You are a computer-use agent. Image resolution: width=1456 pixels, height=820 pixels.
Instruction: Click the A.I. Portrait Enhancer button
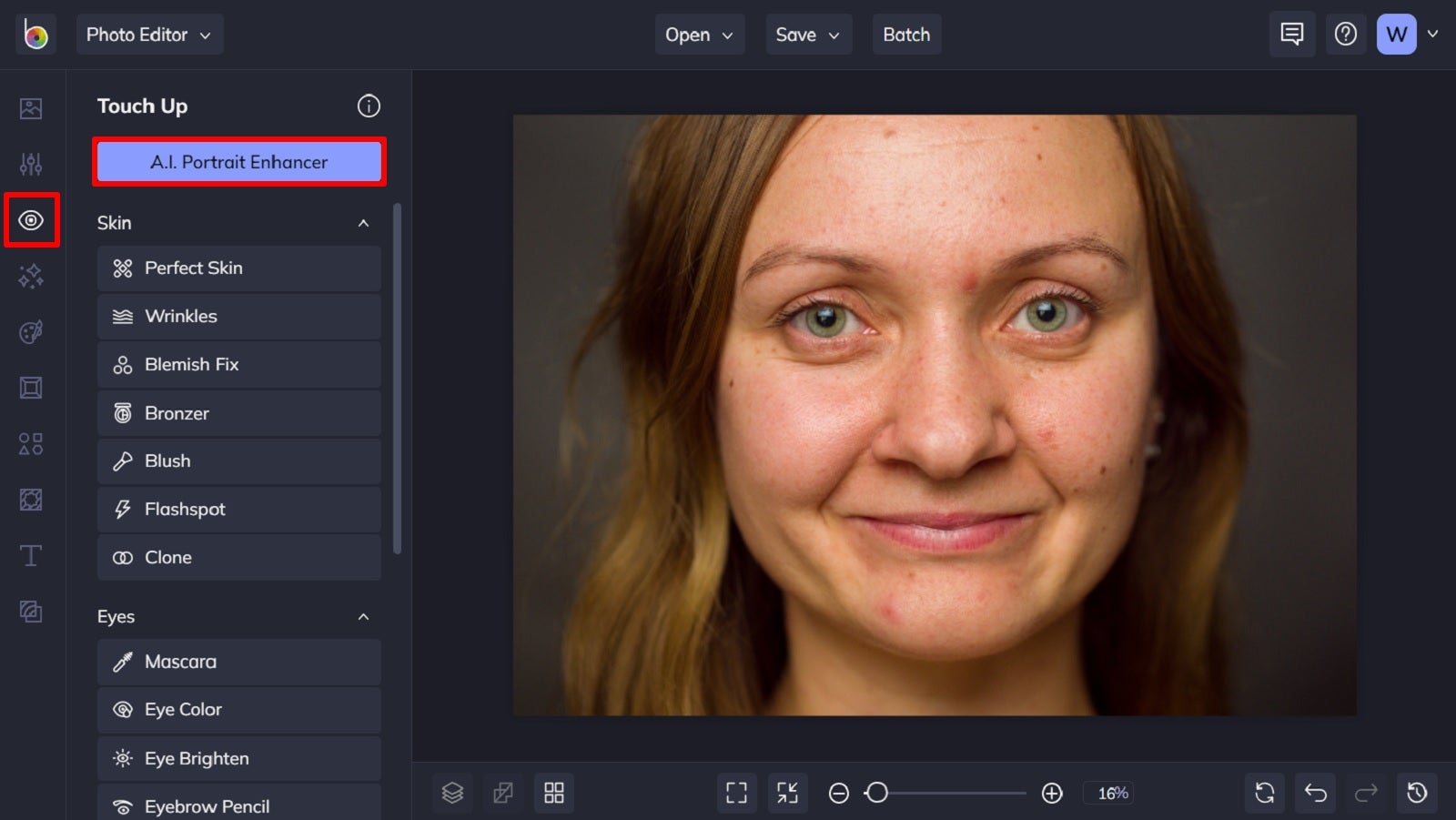point(238,162)
